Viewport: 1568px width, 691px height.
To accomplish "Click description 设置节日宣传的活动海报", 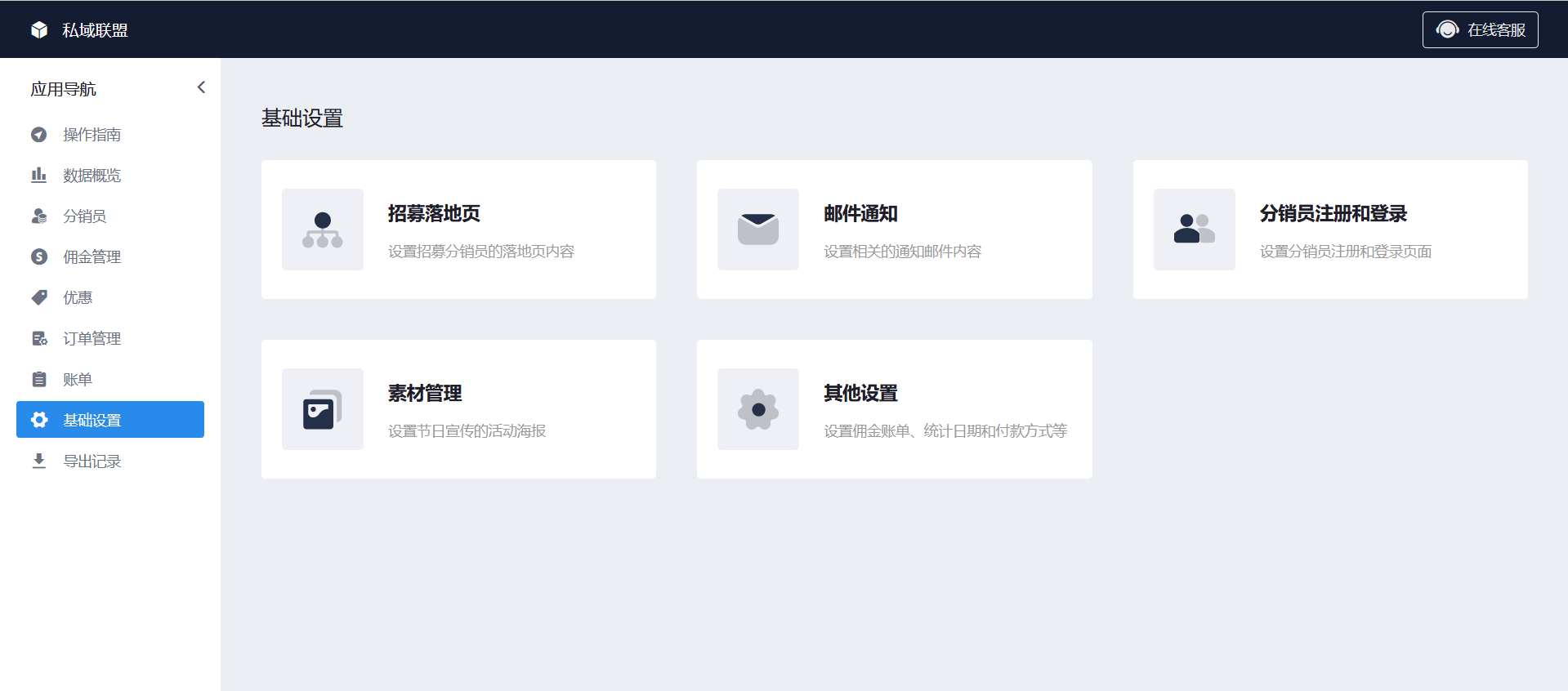I will [467, 431].
